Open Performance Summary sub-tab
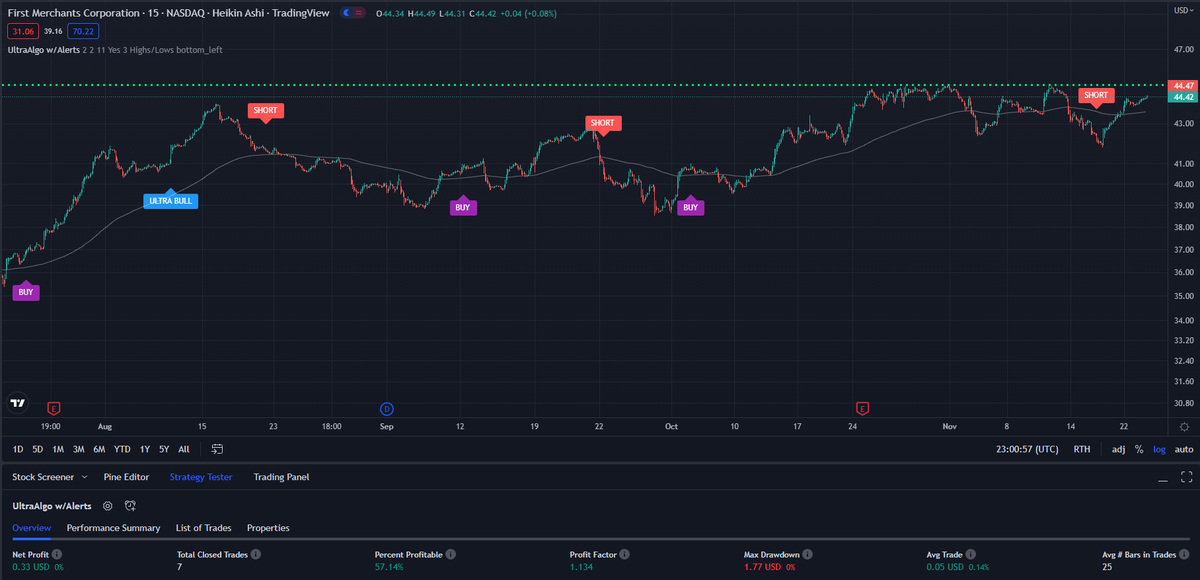Image resolution: width=1200 pixels, height=580 pixels. (x=113, y=527)
